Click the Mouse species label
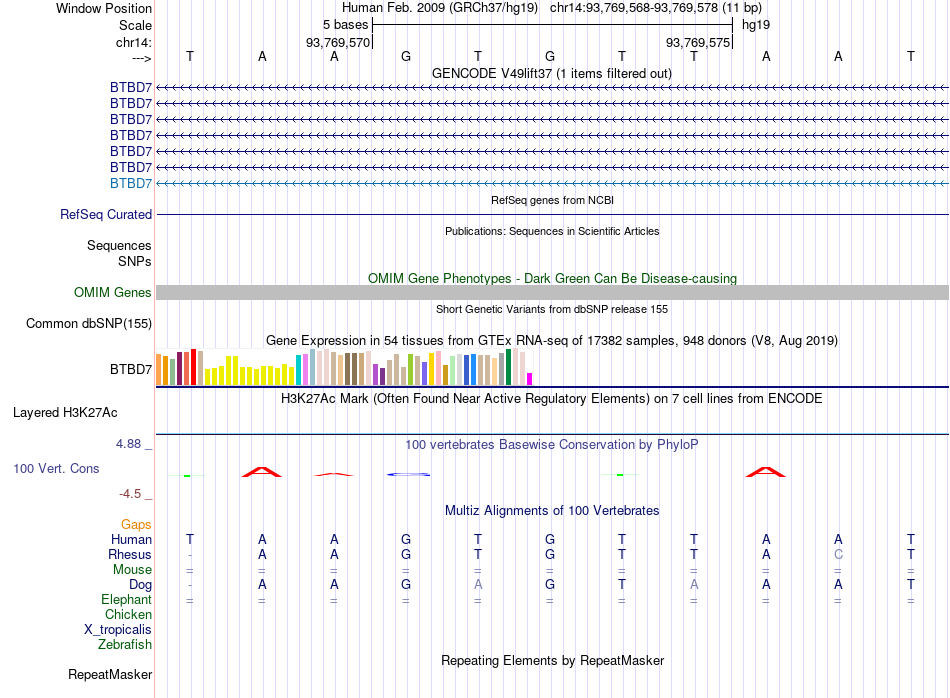 click(132, 570)
